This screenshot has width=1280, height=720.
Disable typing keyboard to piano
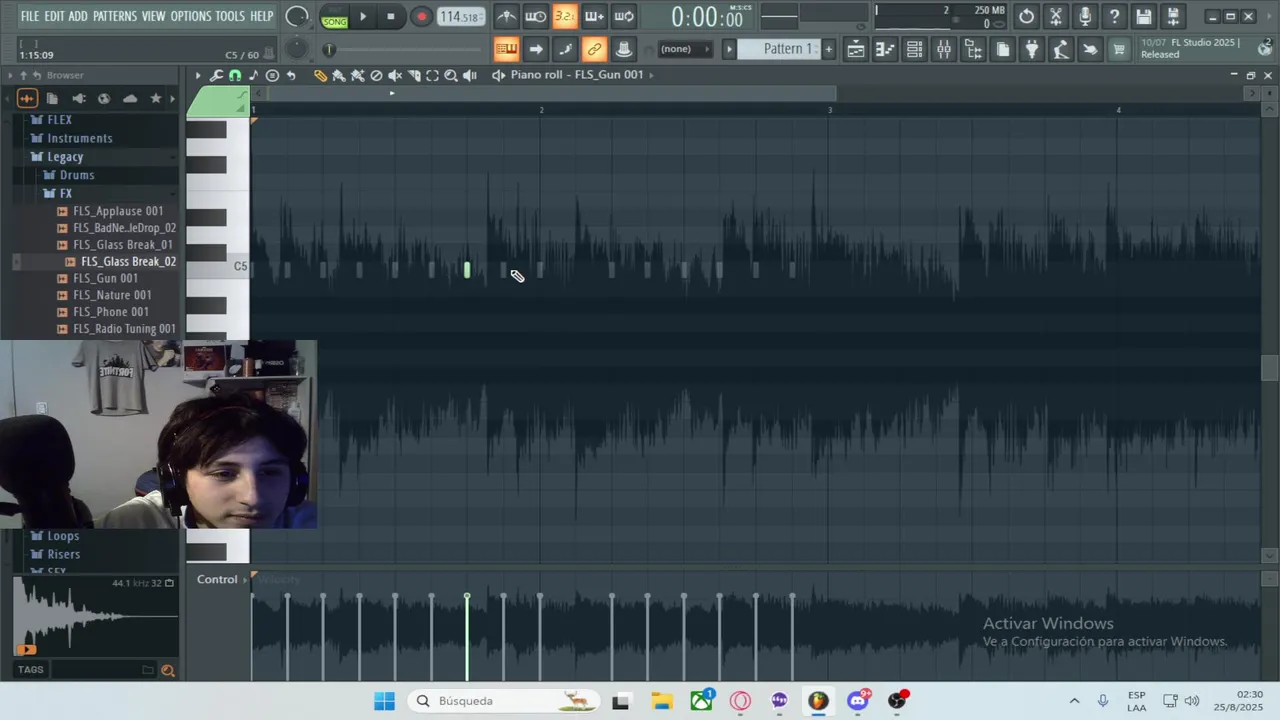click(507, 49)
